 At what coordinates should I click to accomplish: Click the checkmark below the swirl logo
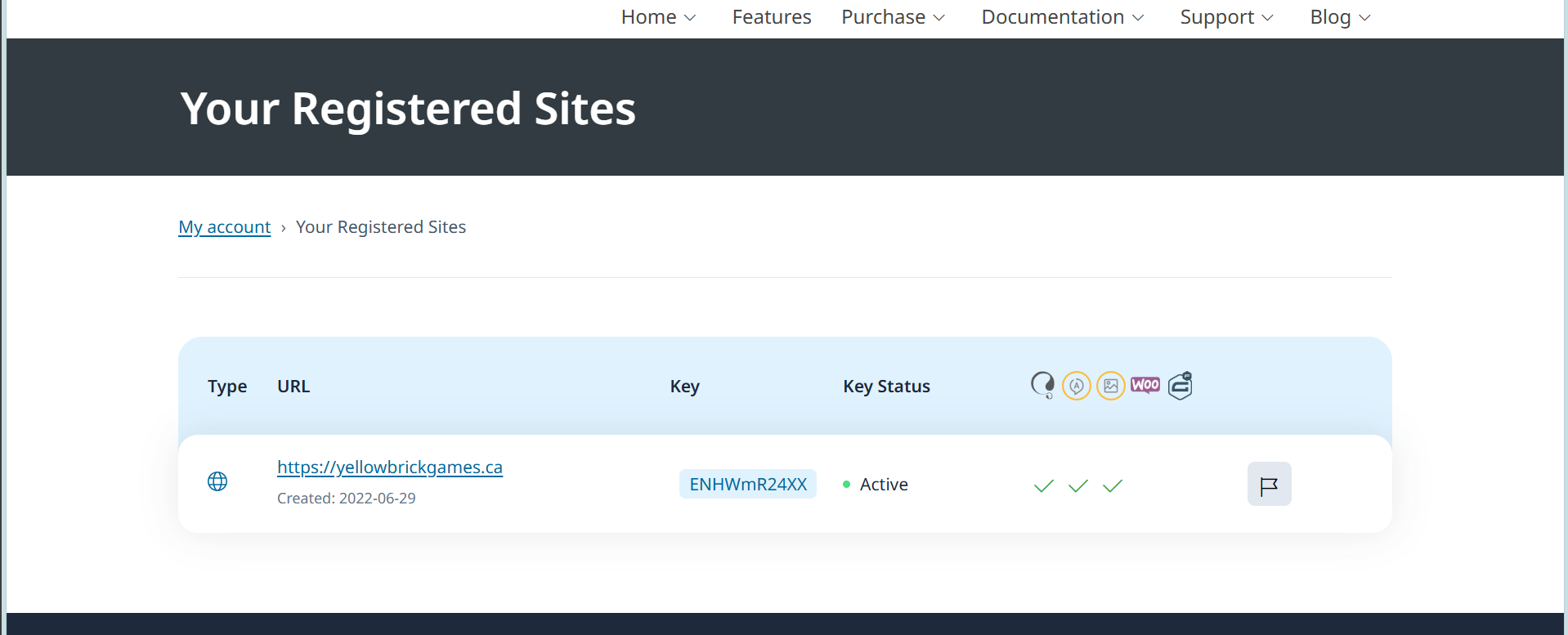(x=1044, y=486)
